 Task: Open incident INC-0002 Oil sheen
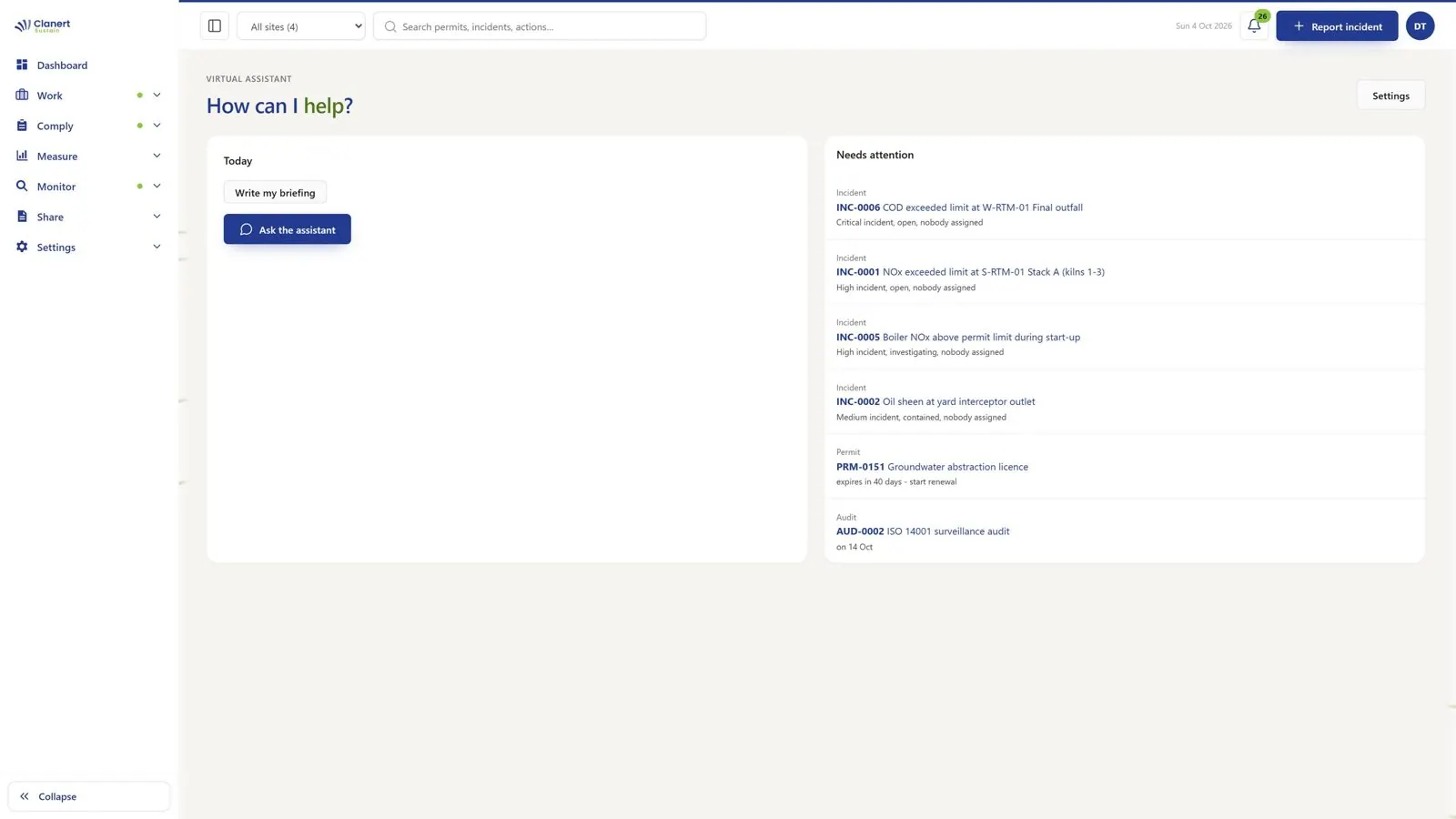point(935,401)
